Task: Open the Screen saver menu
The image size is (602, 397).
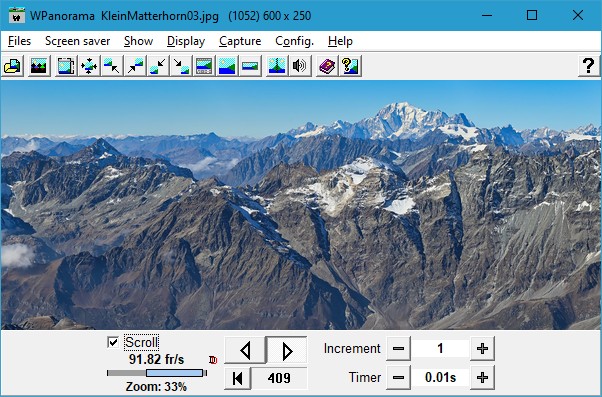Action: click(x=78, y=41)
